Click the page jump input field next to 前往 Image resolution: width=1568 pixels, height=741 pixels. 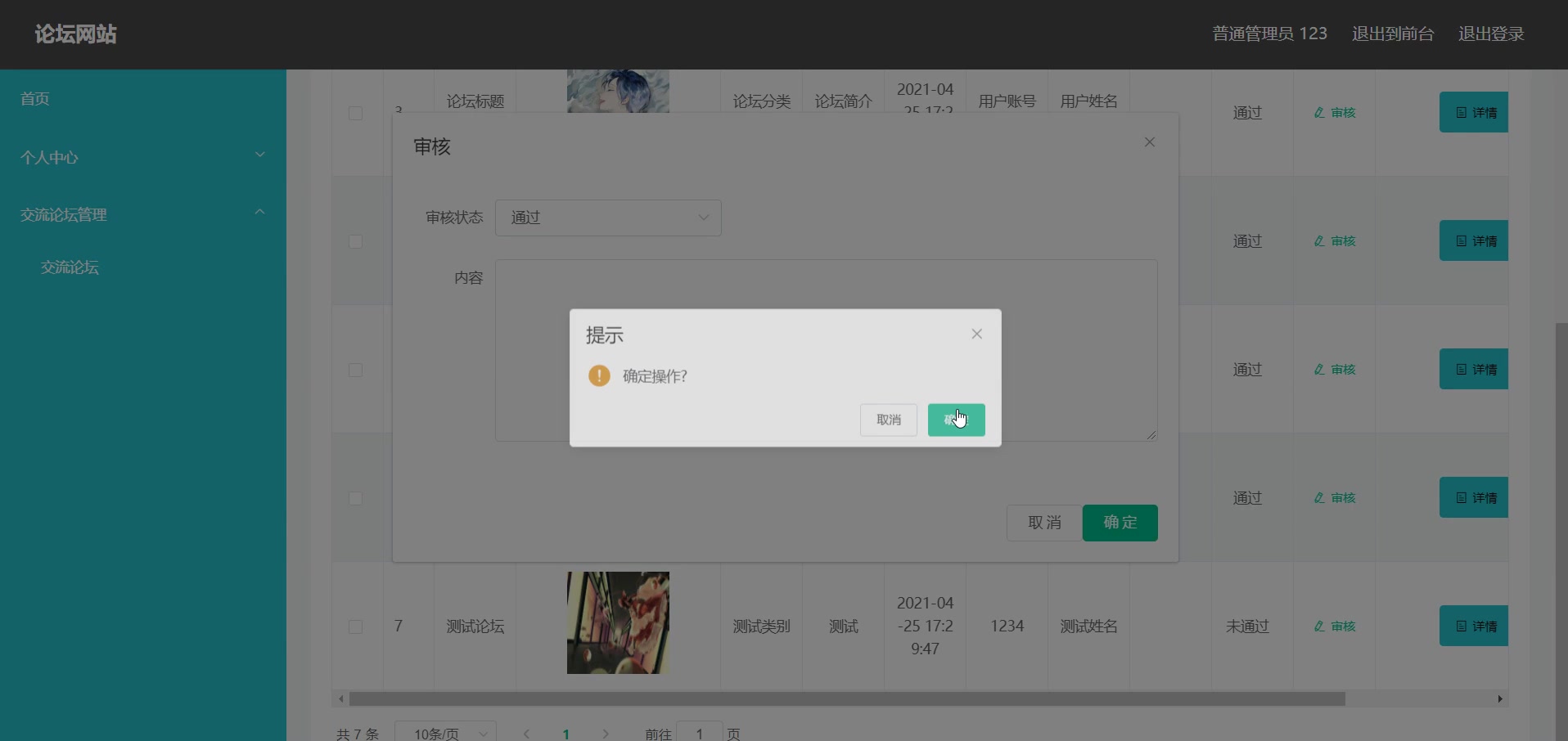click(701, 734)
